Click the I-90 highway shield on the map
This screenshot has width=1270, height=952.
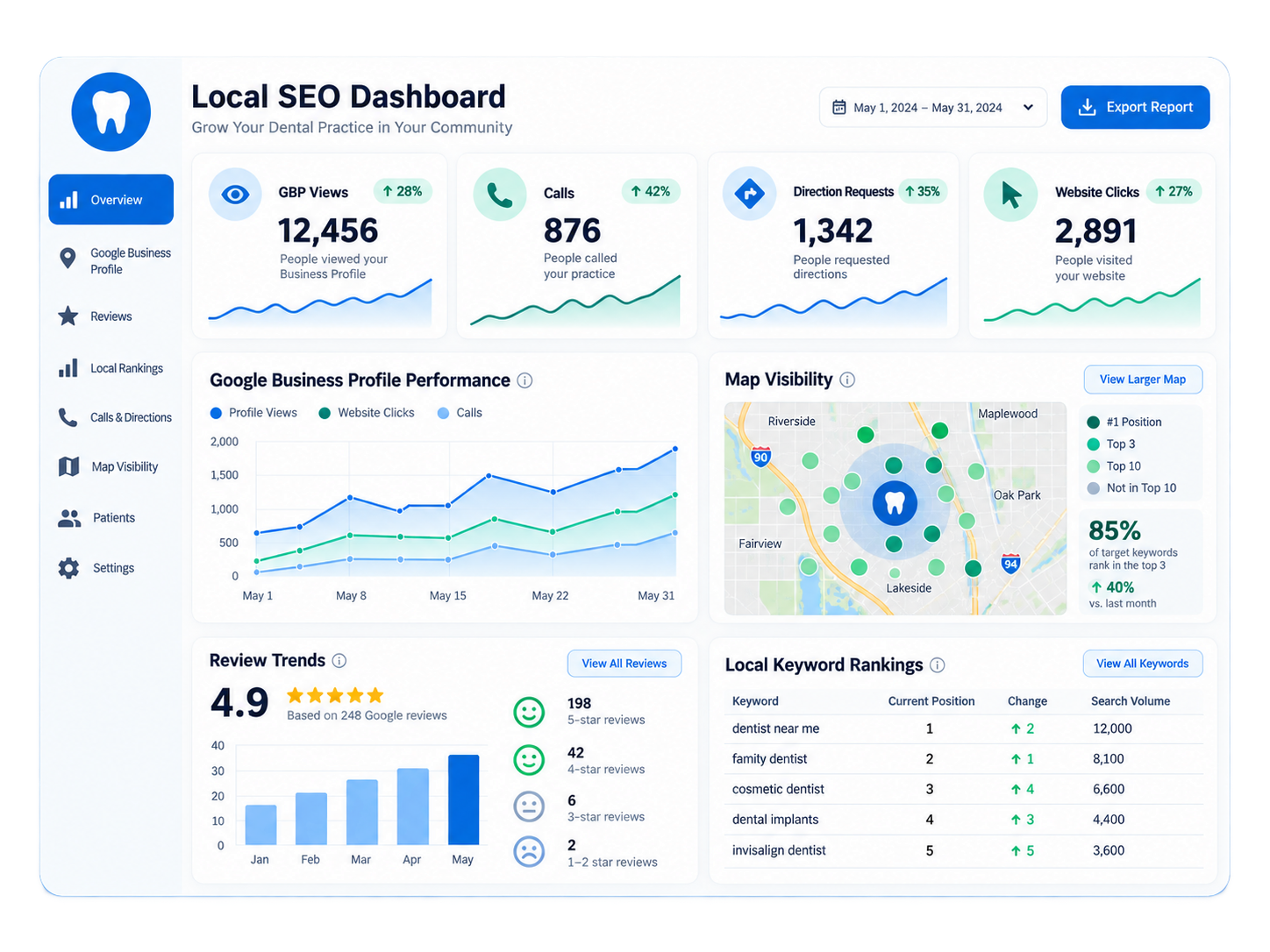[x=760, y=456]
